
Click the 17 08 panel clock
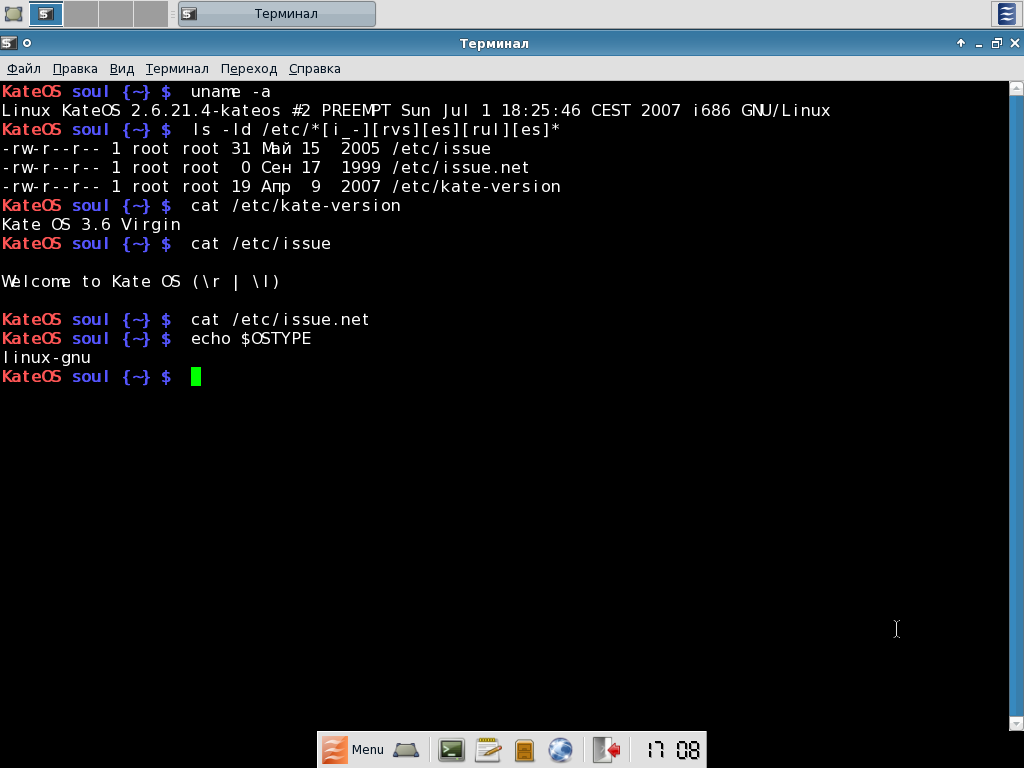pos(673,750)
